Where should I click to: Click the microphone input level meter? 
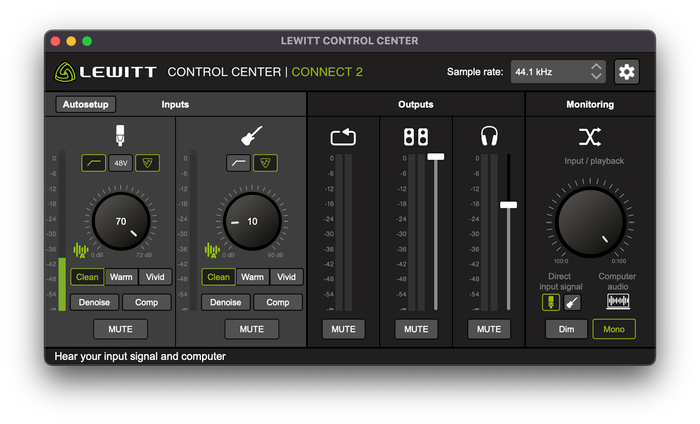(62, 231)
